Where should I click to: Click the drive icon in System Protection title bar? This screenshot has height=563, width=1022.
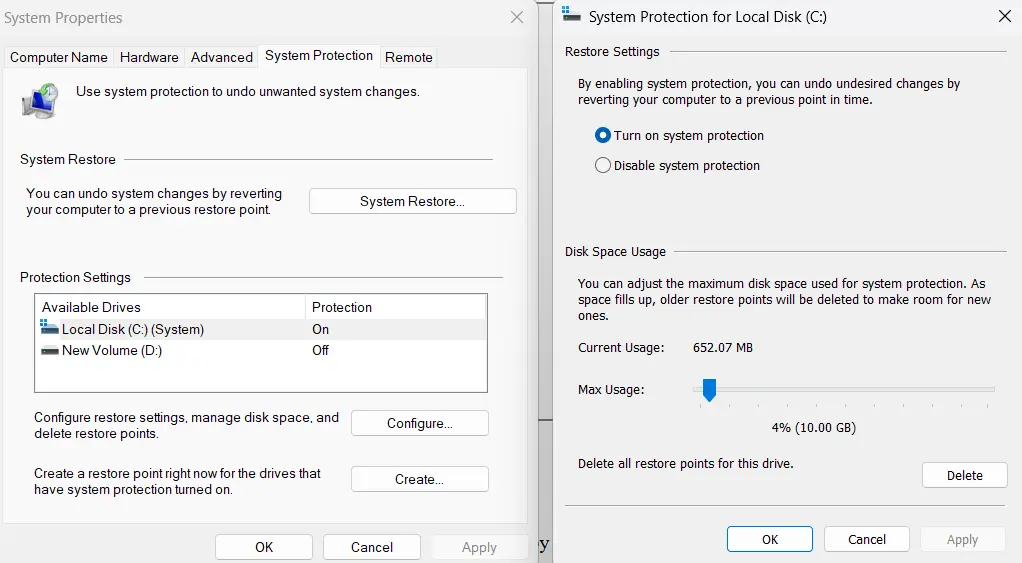[571, 15]
